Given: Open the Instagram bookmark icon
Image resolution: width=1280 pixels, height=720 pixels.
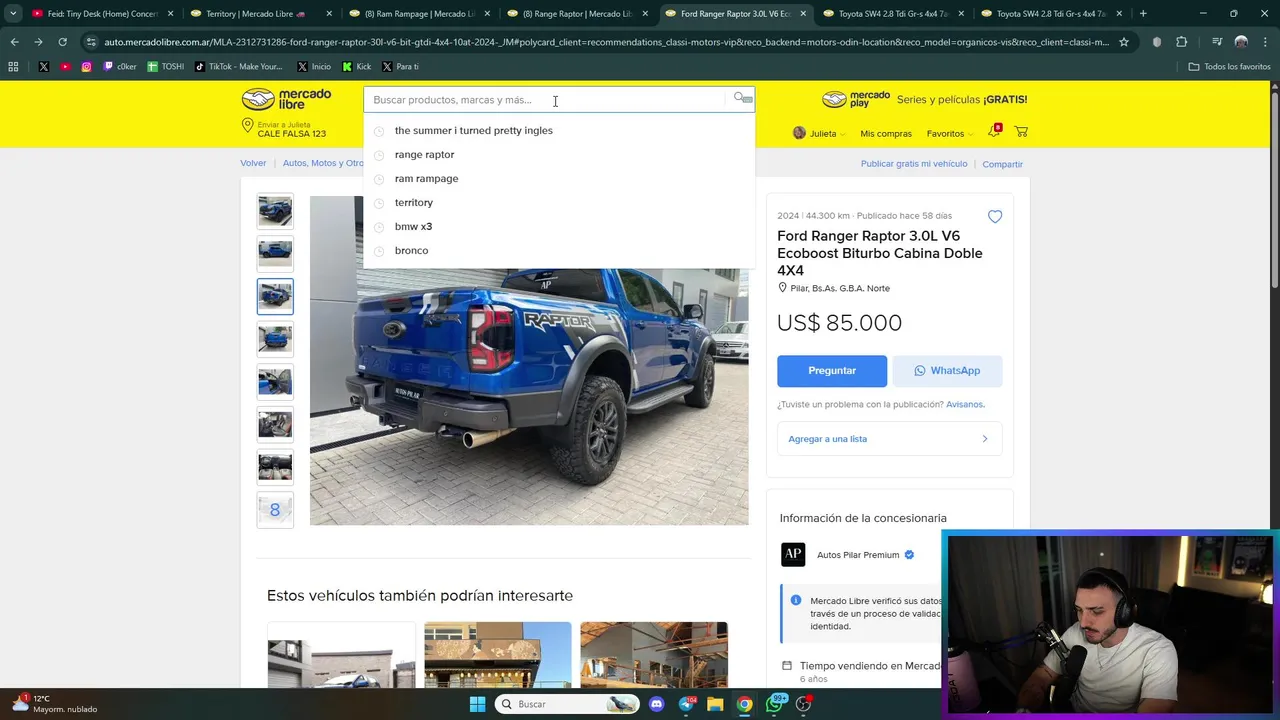Looking at the screenshot, I should pyautogui.click(x=87, y=66).
